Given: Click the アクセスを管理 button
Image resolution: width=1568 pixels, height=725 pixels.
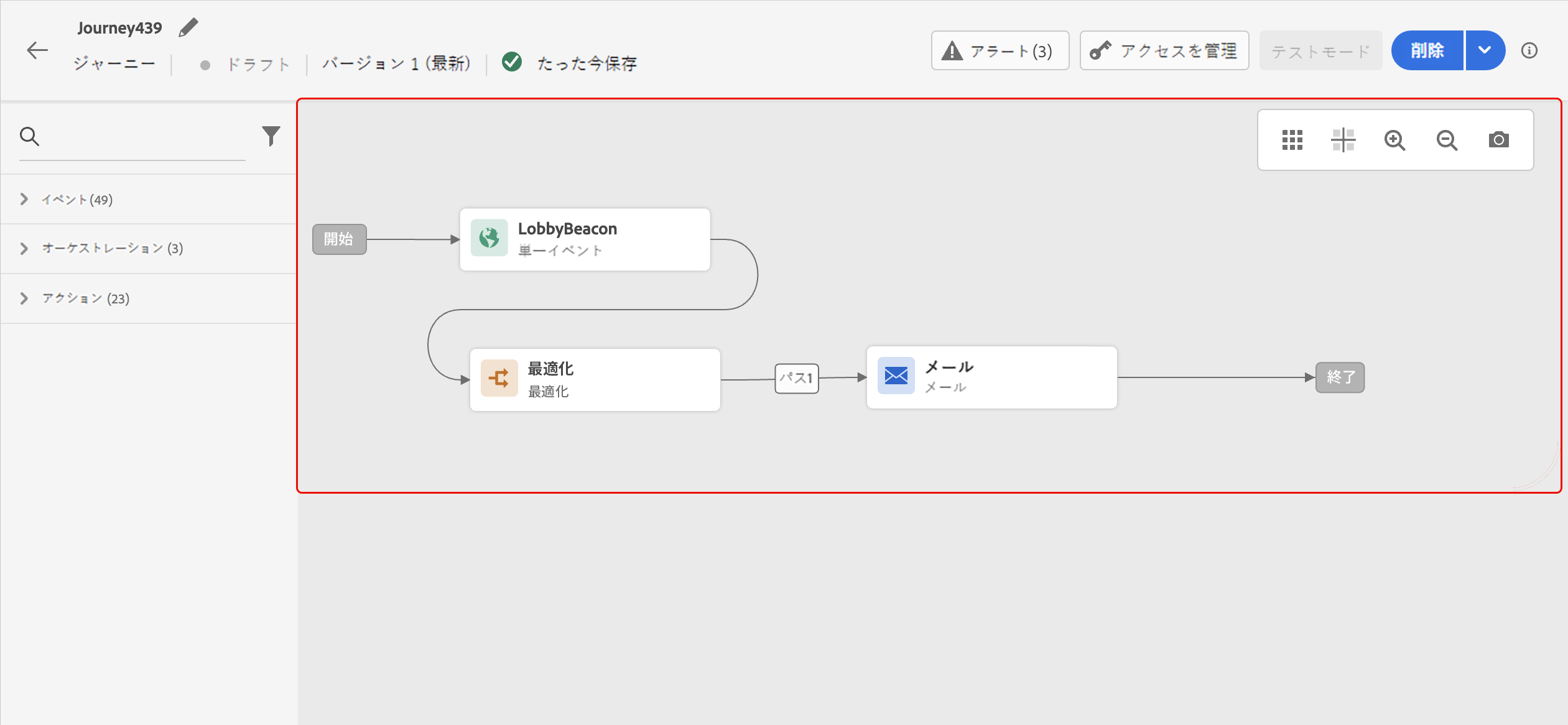Looking at the screenshot, I should tap(1164, 50).
